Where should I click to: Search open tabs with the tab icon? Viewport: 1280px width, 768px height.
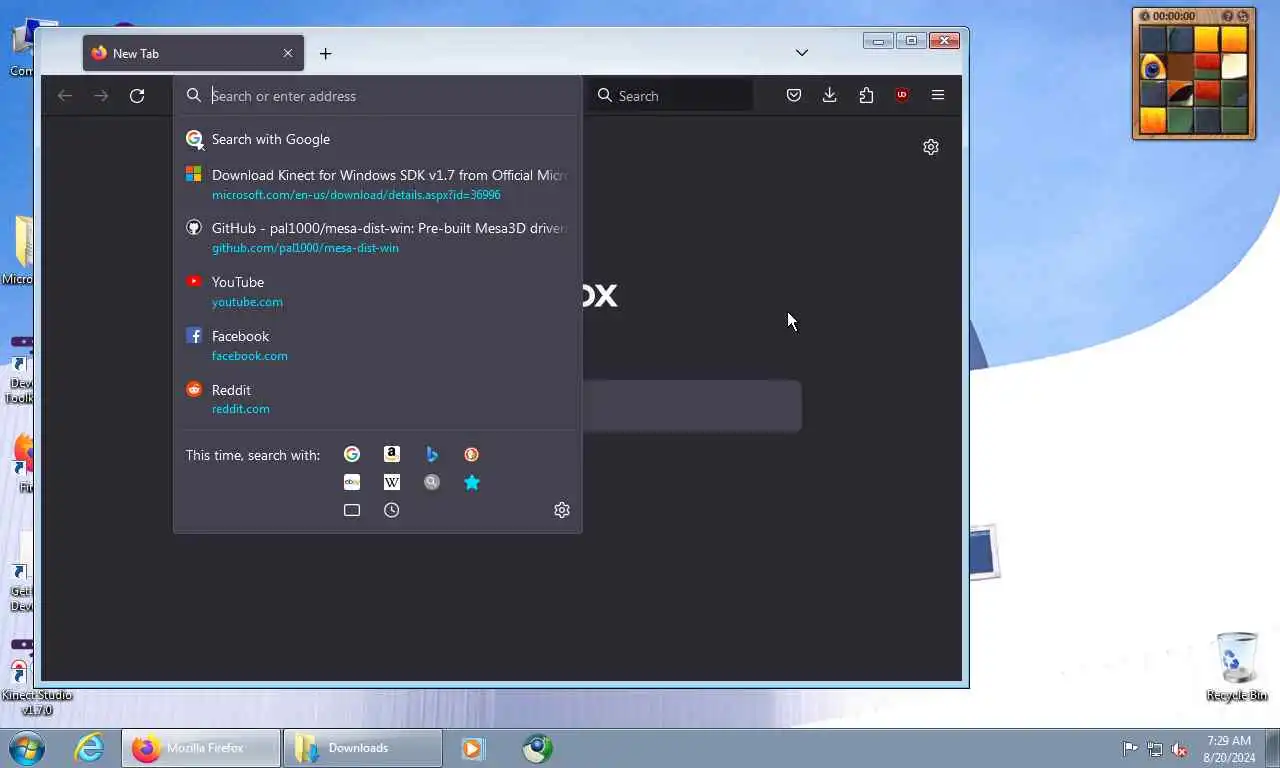point(352,510)
